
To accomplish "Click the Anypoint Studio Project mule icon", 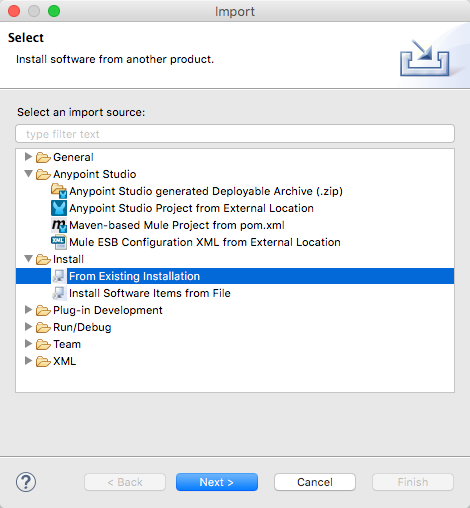I will click(59, 208).
